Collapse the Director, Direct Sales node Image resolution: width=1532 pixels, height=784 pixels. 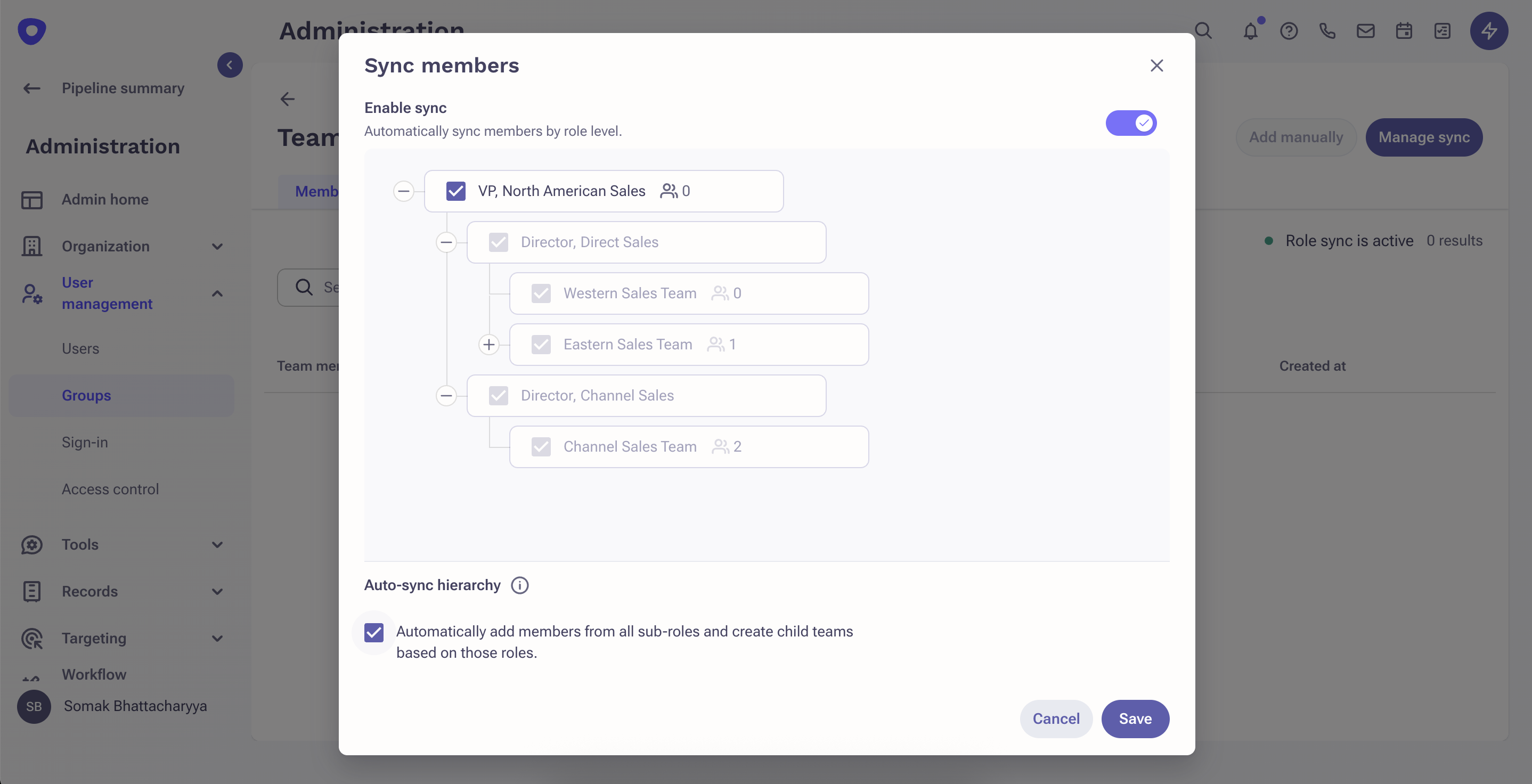446,242
